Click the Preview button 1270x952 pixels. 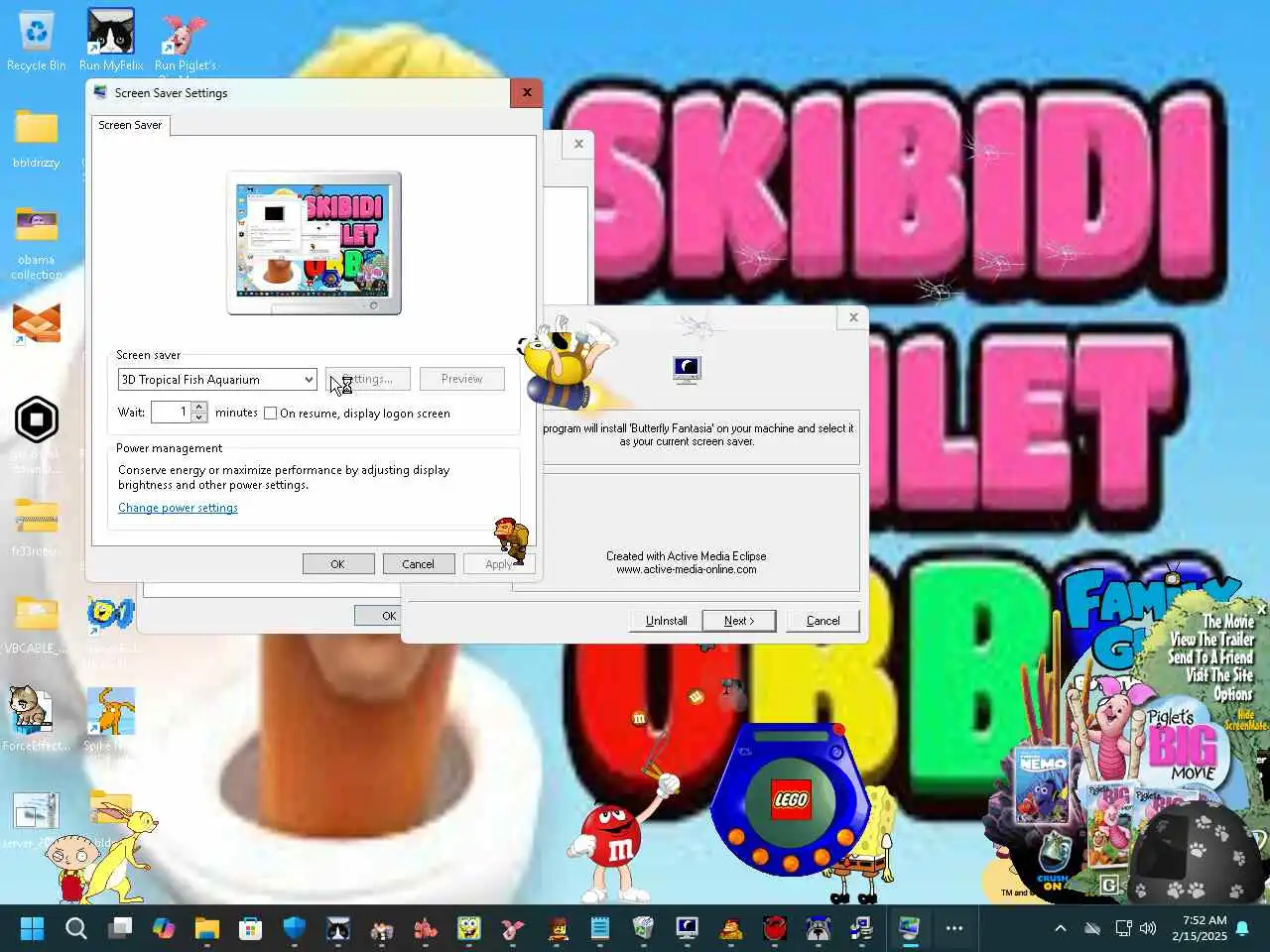461,379
